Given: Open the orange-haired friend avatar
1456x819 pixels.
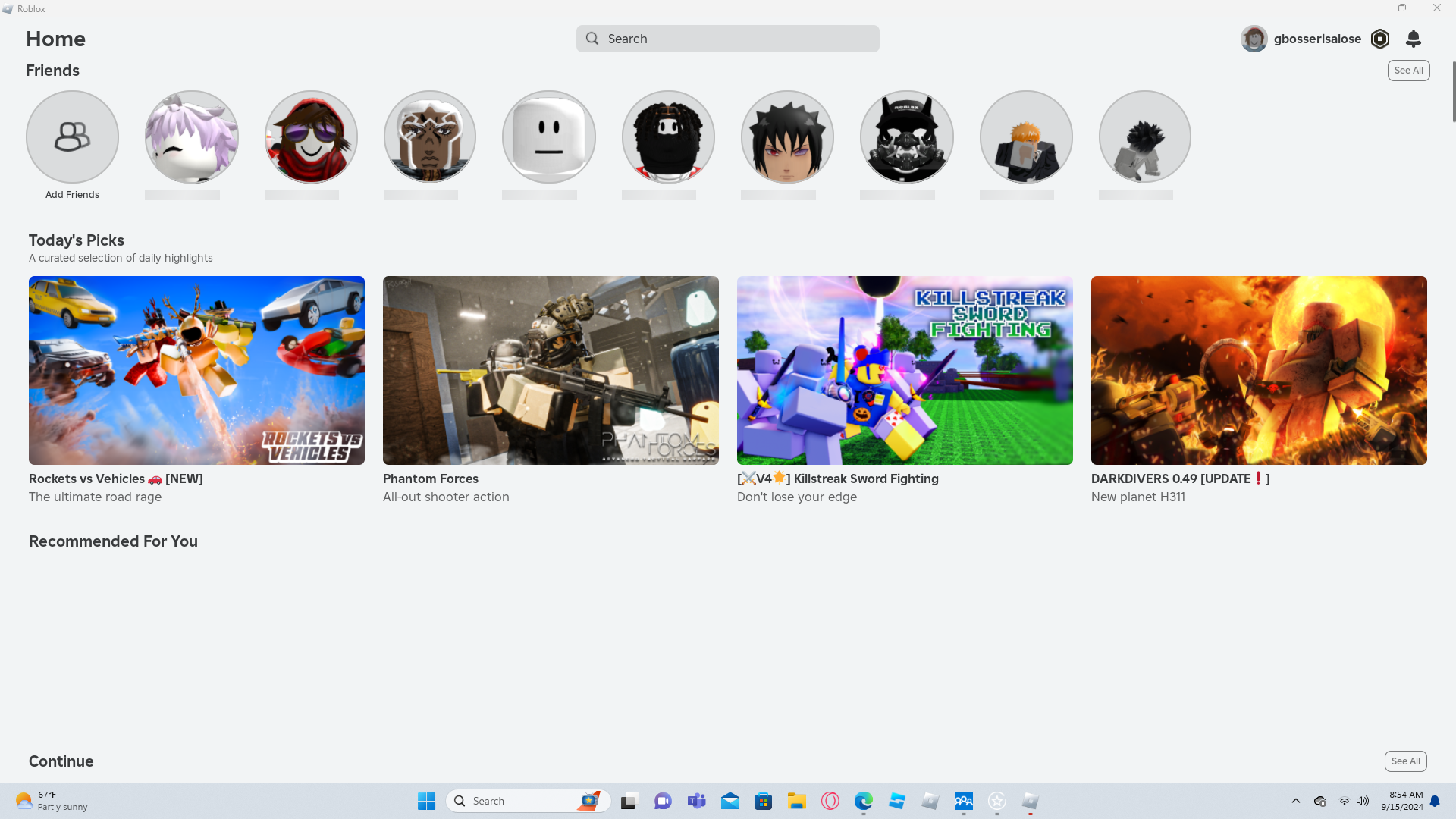Looking at the screenshot, I should [1026, 137].
